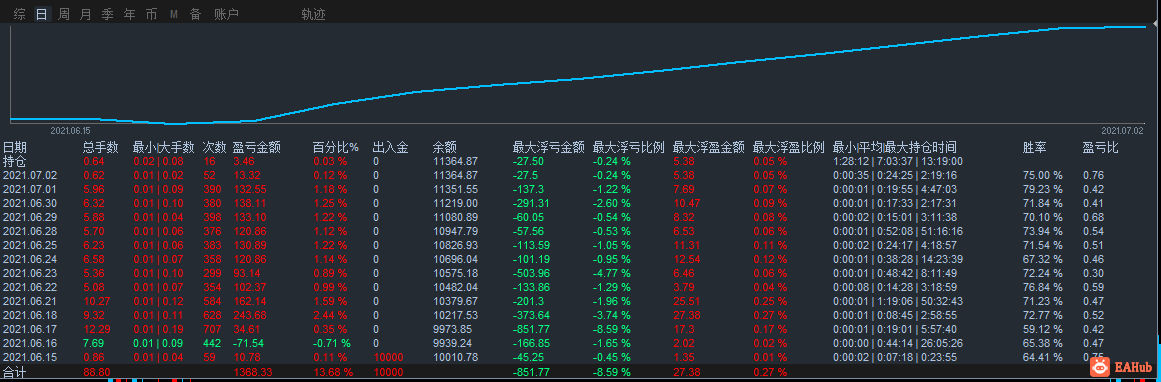Viewport: 1161px width, 382px height.
Task: Click the chart end label 2021.07.02
Action: tap(1122, 130)
